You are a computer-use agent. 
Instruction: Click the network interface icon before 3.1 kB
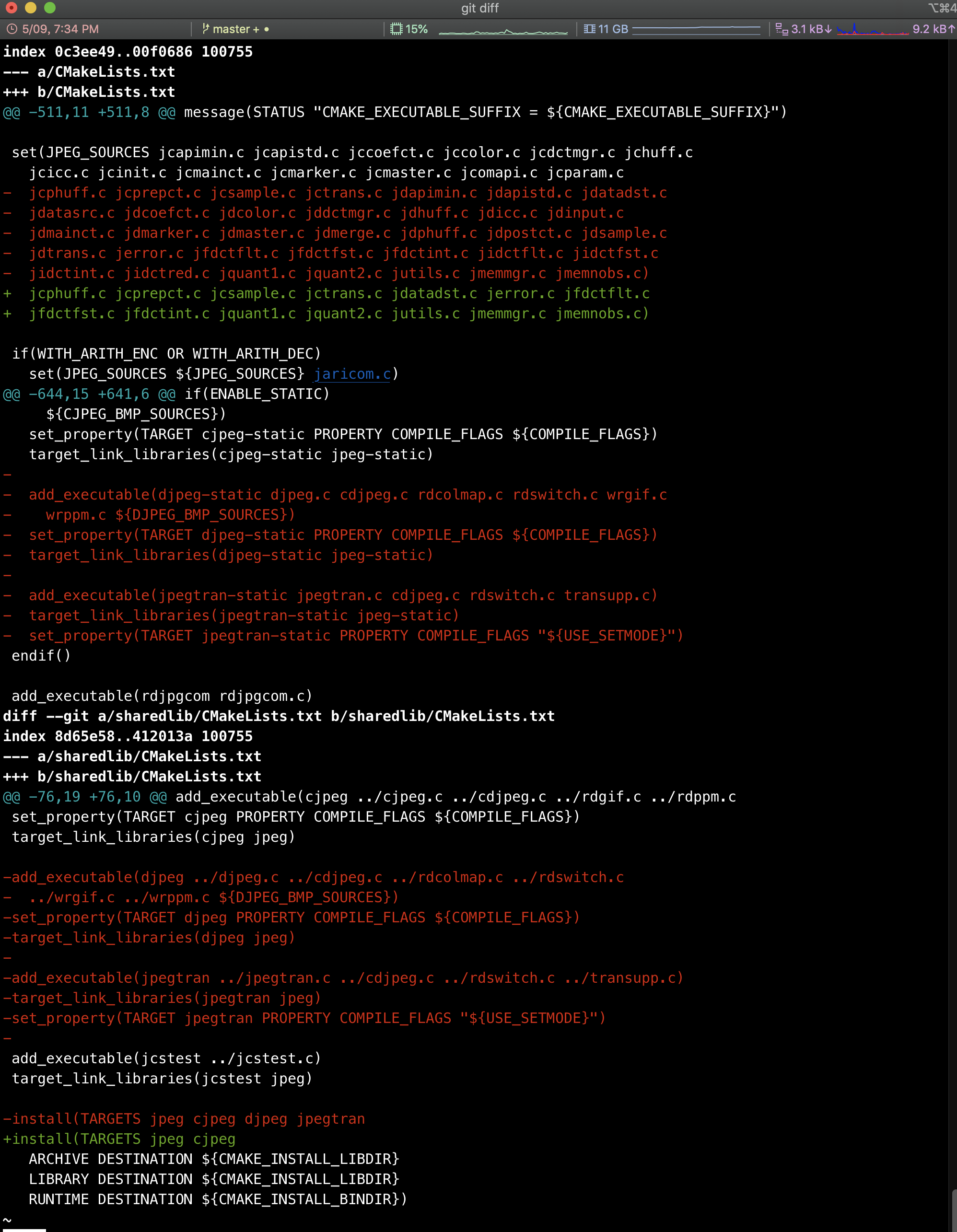782,28
